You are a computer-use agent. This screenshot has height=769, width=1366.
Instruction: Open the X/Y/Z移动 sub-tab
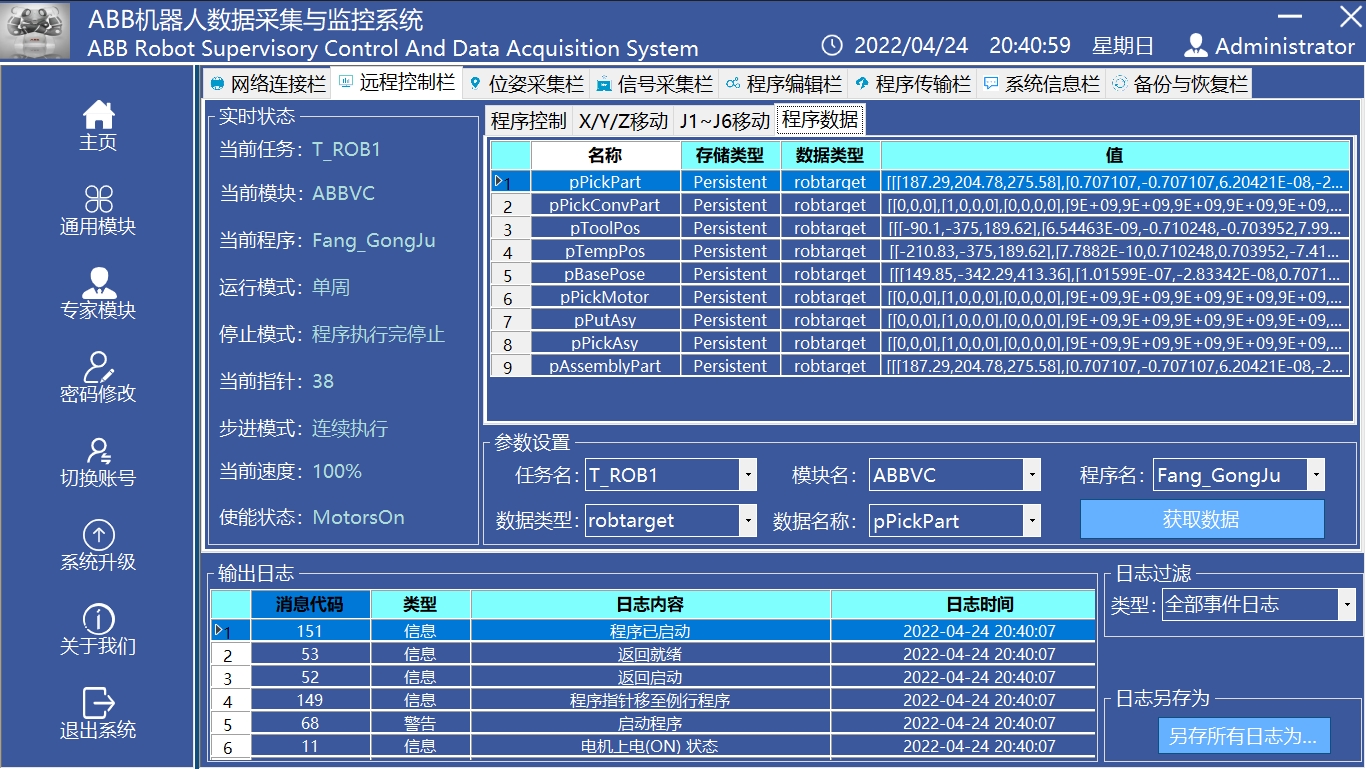coord(623,121)
